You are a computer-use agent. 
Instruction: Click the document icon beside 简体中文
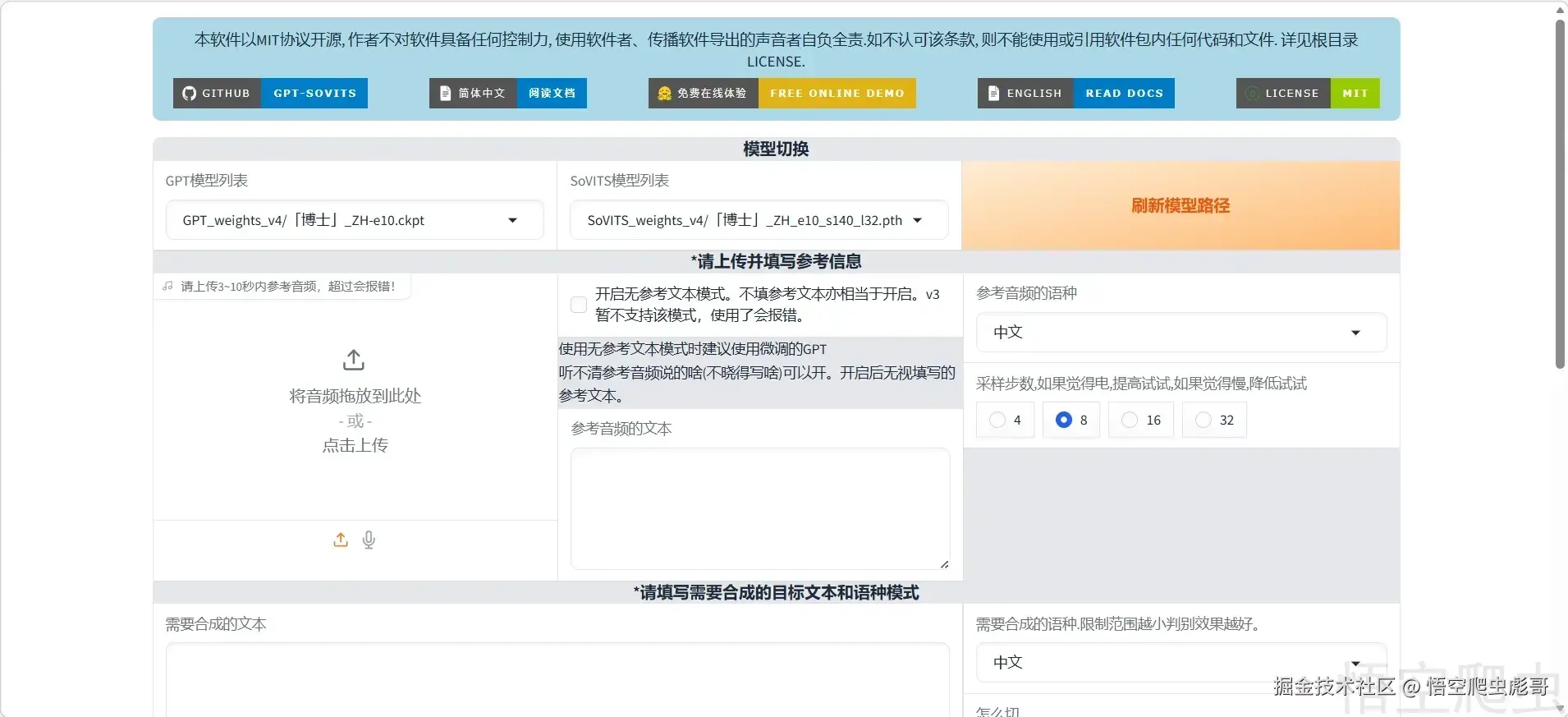coord(445,94)
